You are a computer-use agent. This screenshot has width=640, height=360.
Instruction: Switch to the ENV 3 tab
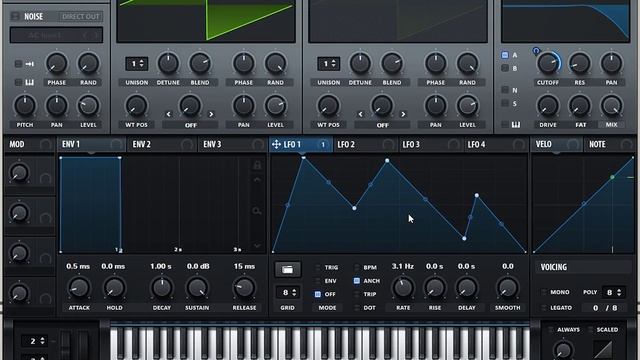point(233,144)
